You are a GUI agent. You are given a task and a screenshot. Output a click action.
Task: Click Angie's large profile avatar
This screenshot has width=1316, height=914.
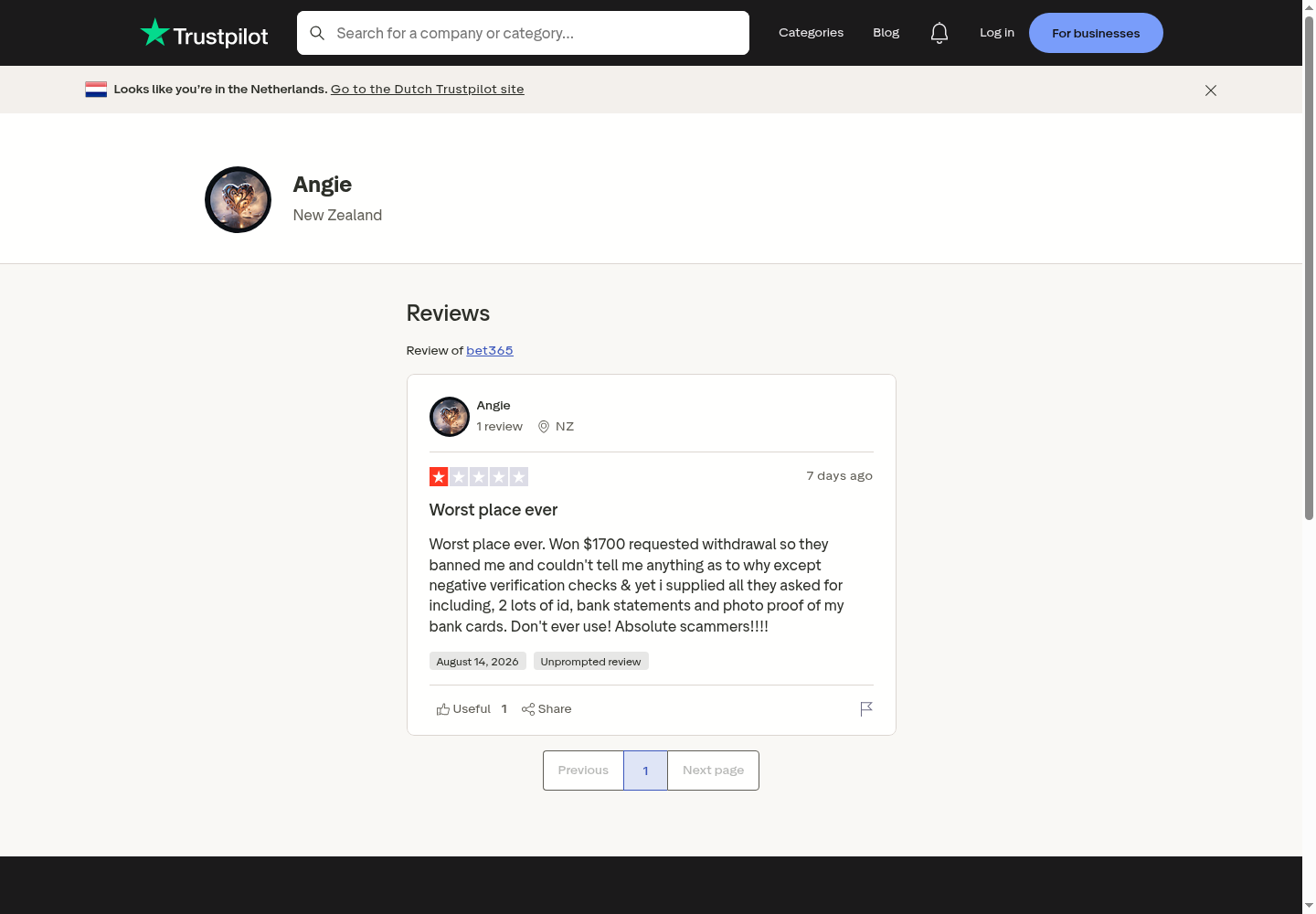pos(238,199)
